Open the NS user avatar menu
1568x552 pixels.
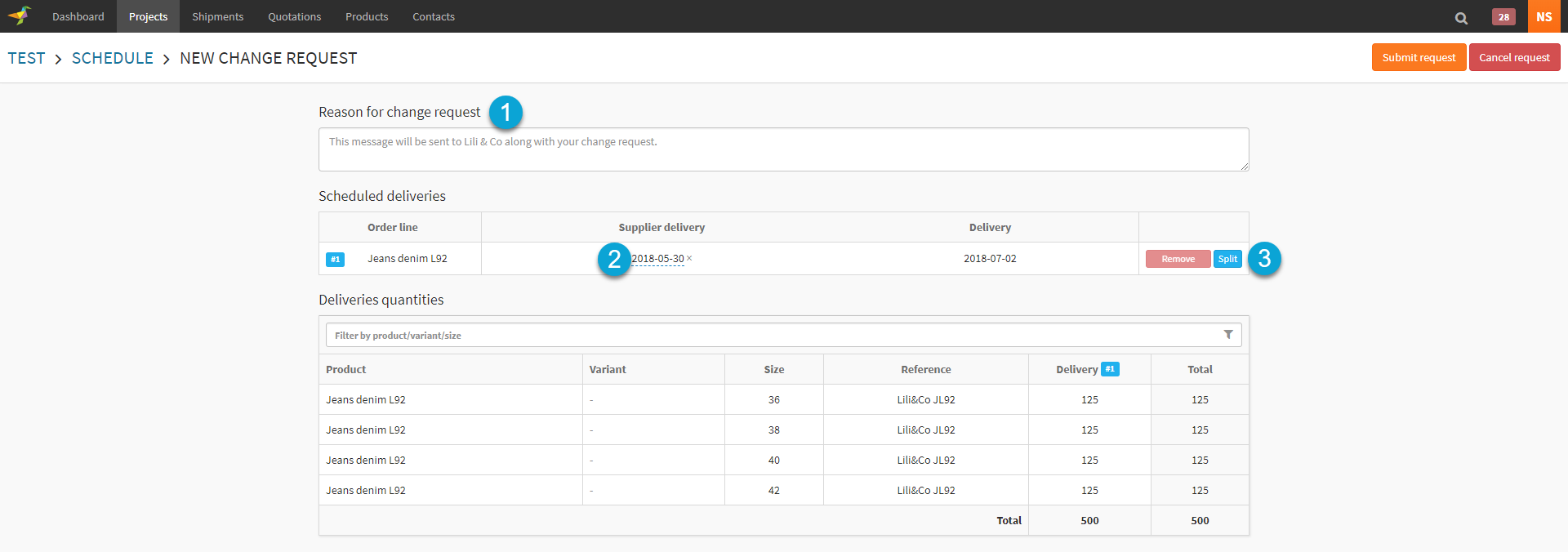1543,16
